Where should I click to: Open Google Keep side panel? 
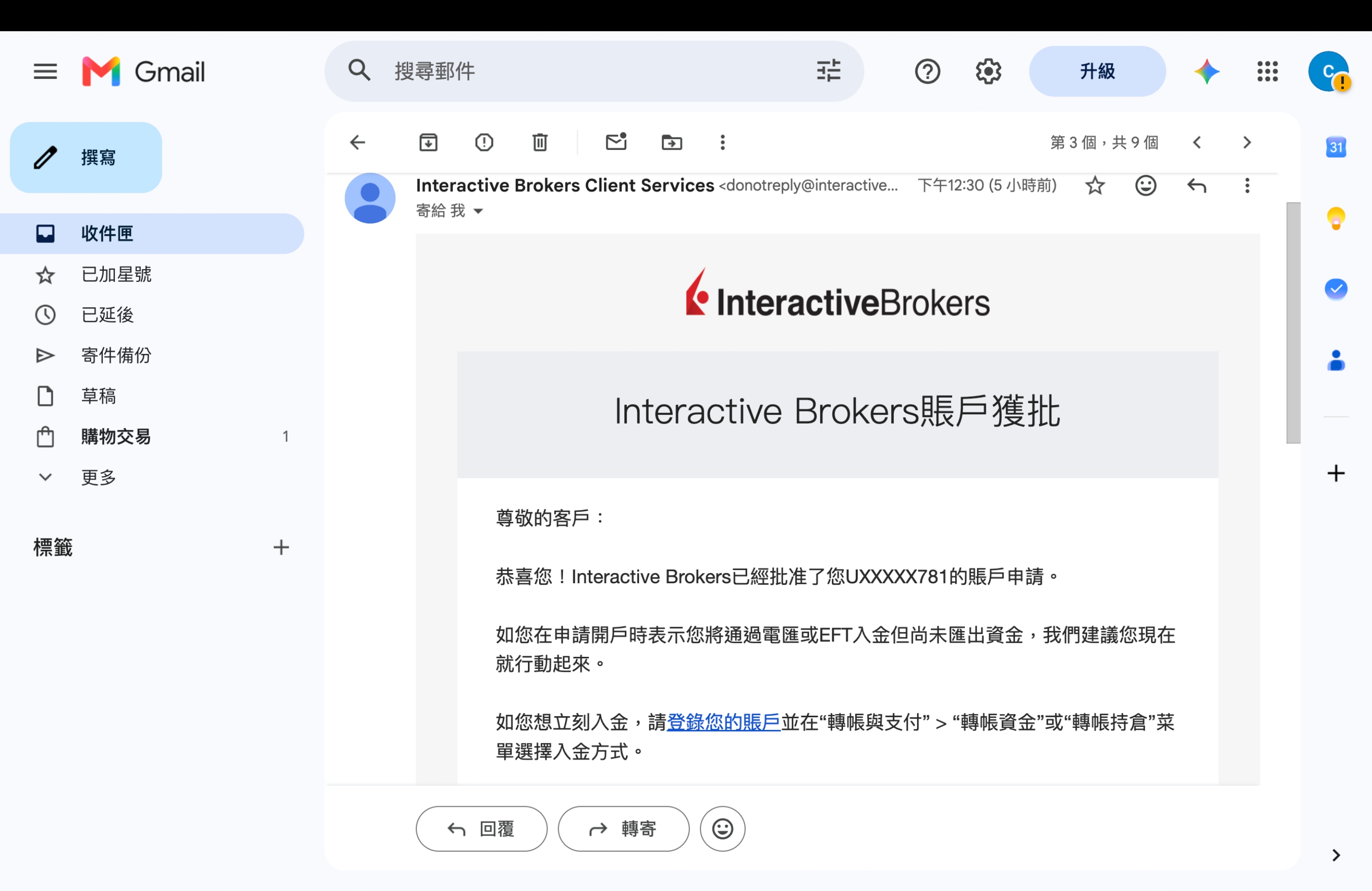pyautogui.click(x=1335, y=219)
